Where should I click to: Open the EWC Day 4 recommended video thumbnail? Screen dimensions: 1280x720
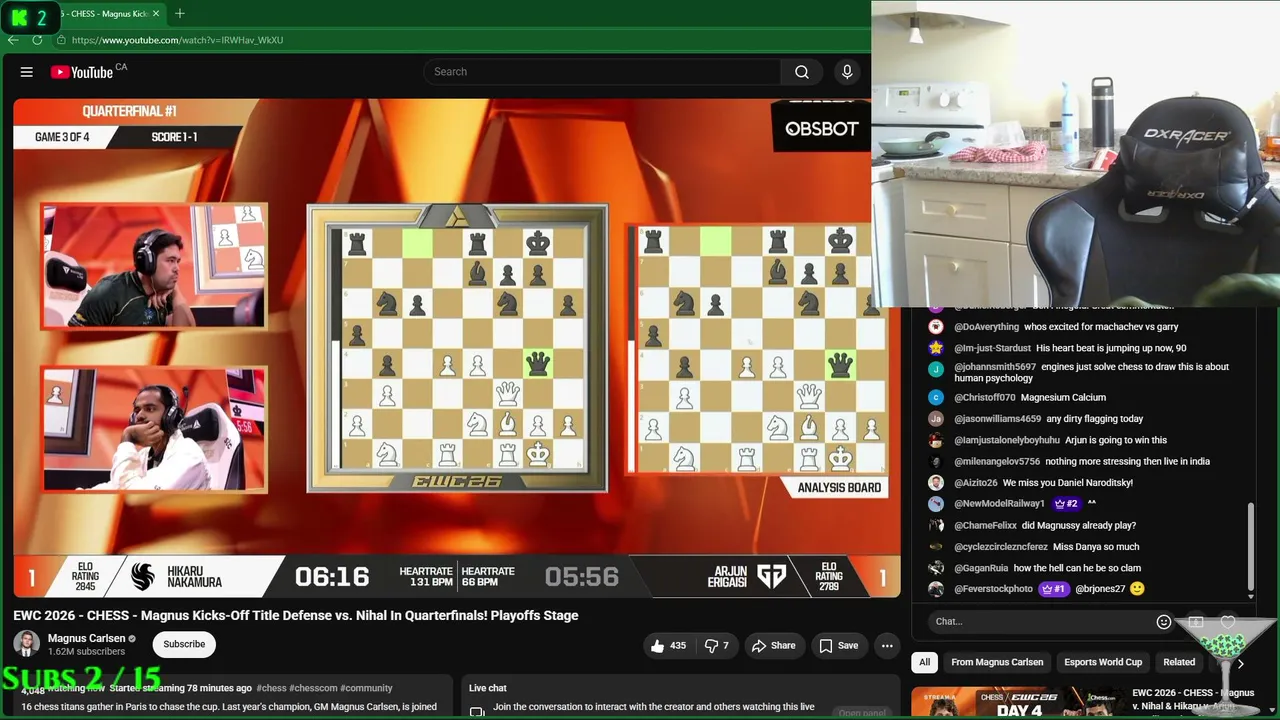[x=1018, y=702]
